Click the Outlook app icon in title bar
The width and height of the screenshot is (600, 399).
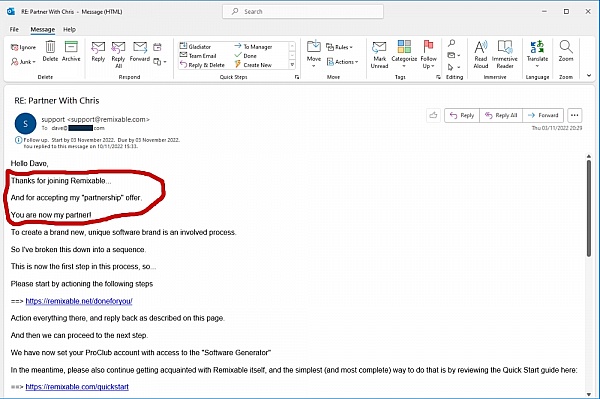[11, 11]
